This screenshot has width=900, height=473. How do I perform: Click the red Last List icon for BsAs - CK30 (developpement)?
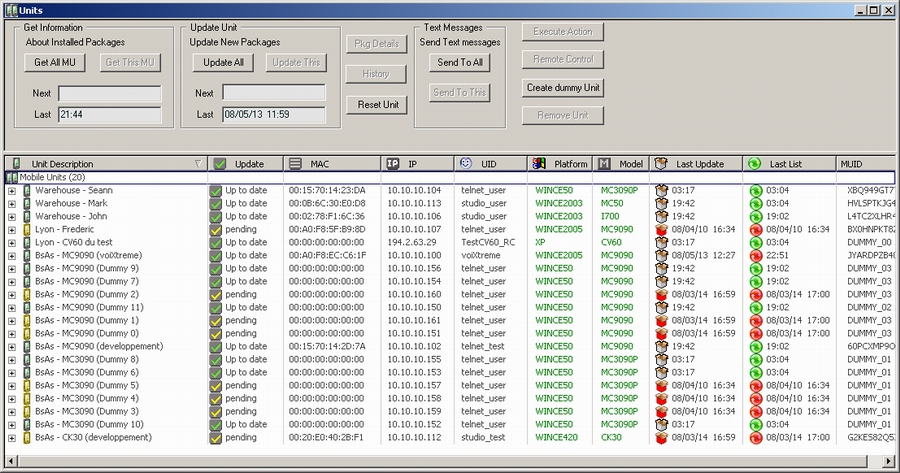tap(756, 438)
